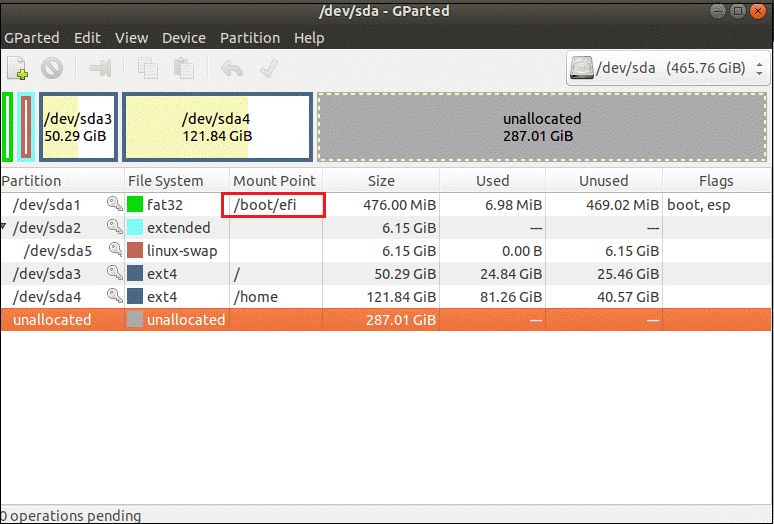
Task: Sort by the Used column header
Action: [493, 181]
